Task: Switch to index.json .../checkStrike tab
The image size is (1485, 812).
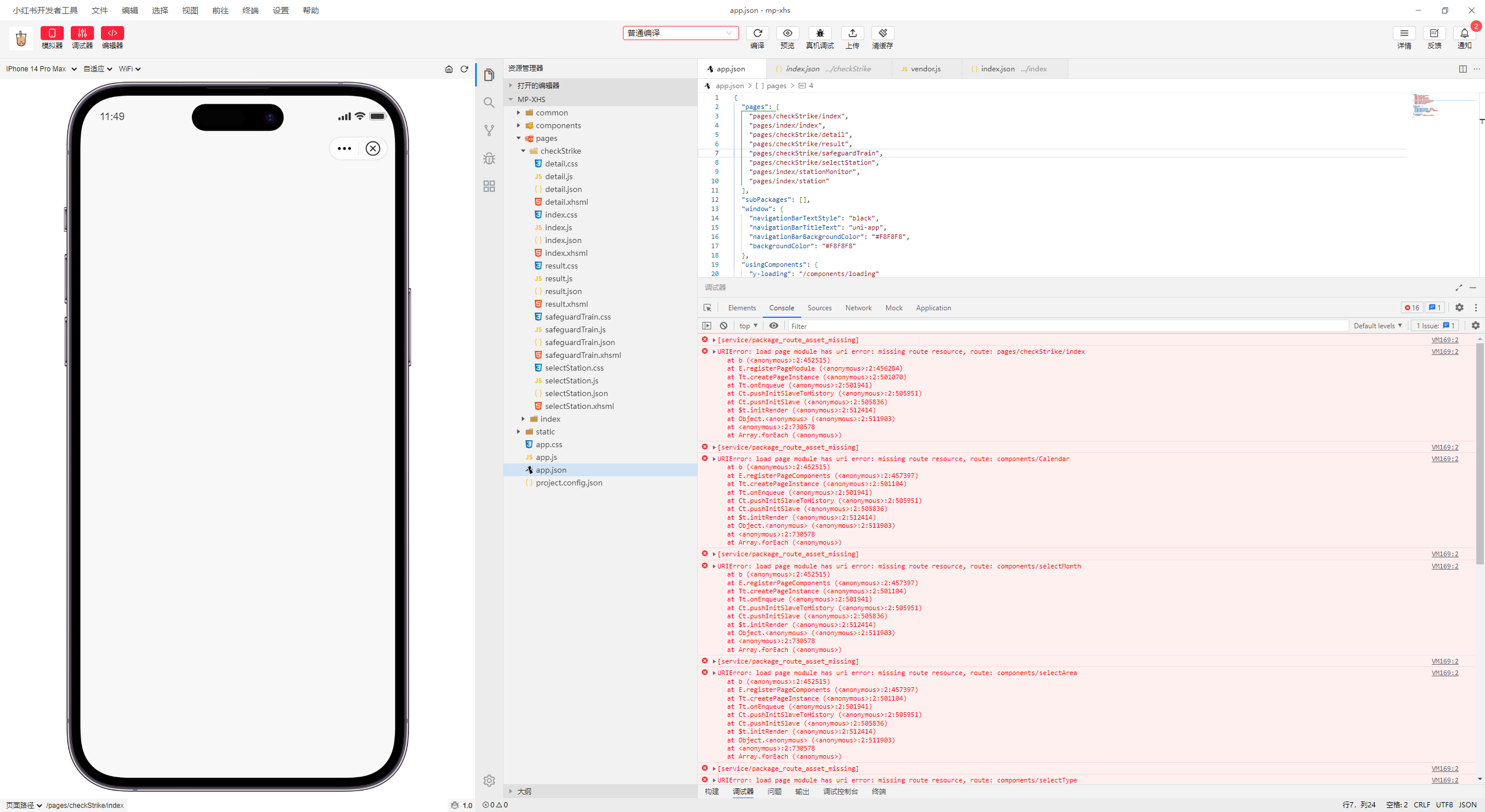Action: [828, 69]
